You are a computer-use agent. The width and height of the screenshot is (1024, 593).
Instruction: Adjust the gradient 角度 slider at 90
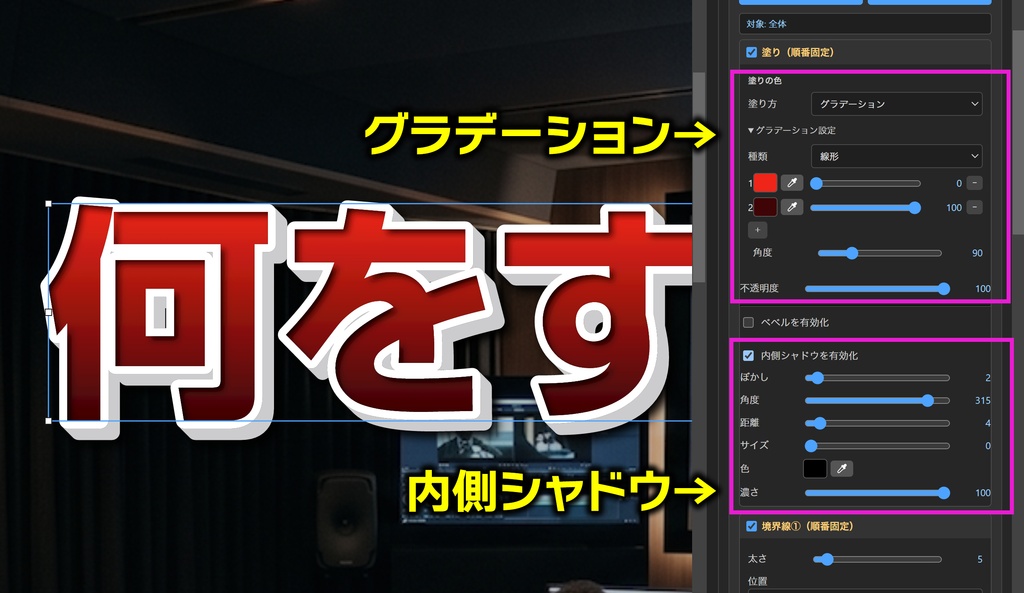pos(880,253)
